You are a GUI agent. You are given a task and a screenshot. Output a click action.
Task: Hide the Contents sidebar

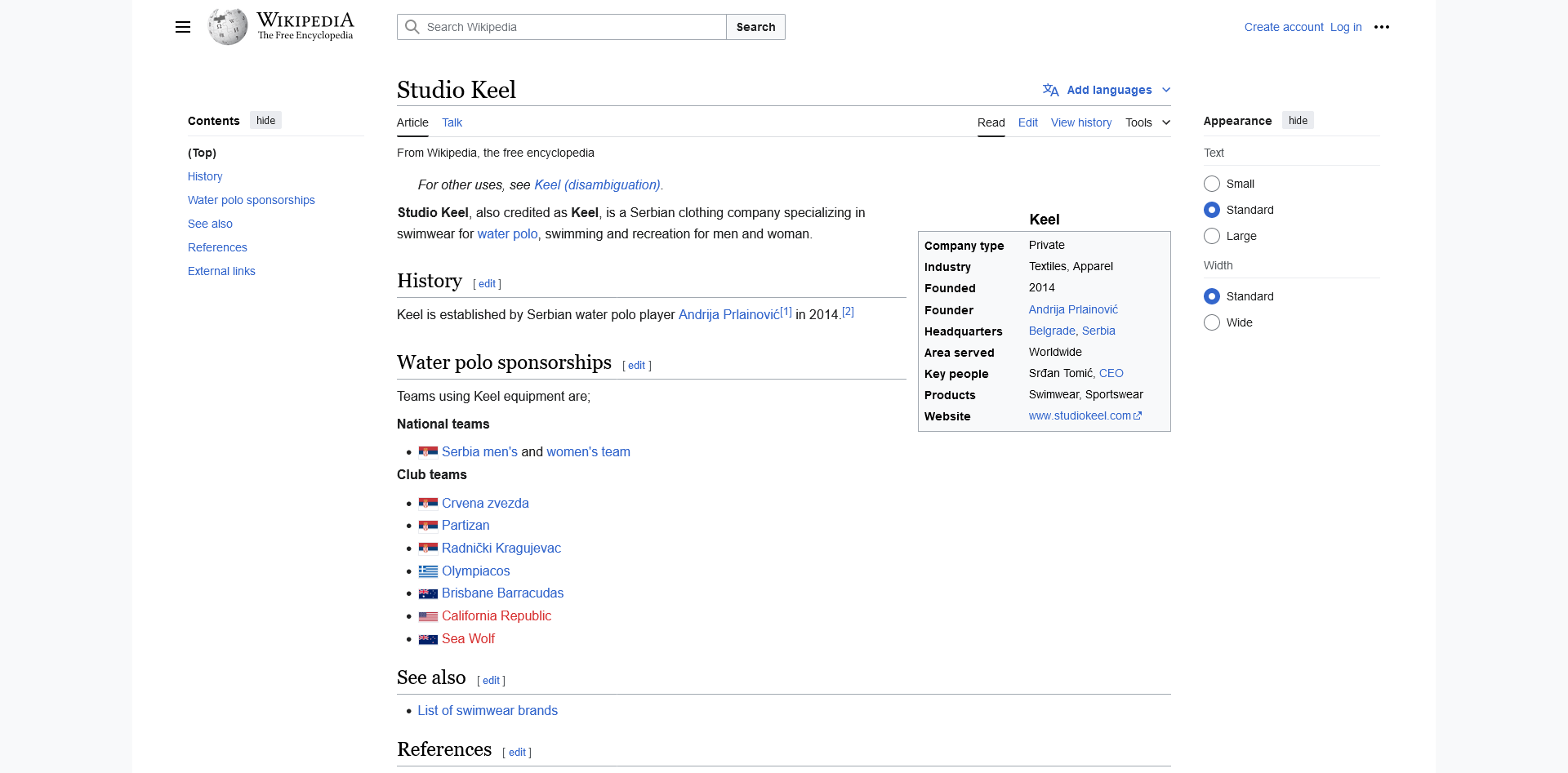tap(265, 121)
